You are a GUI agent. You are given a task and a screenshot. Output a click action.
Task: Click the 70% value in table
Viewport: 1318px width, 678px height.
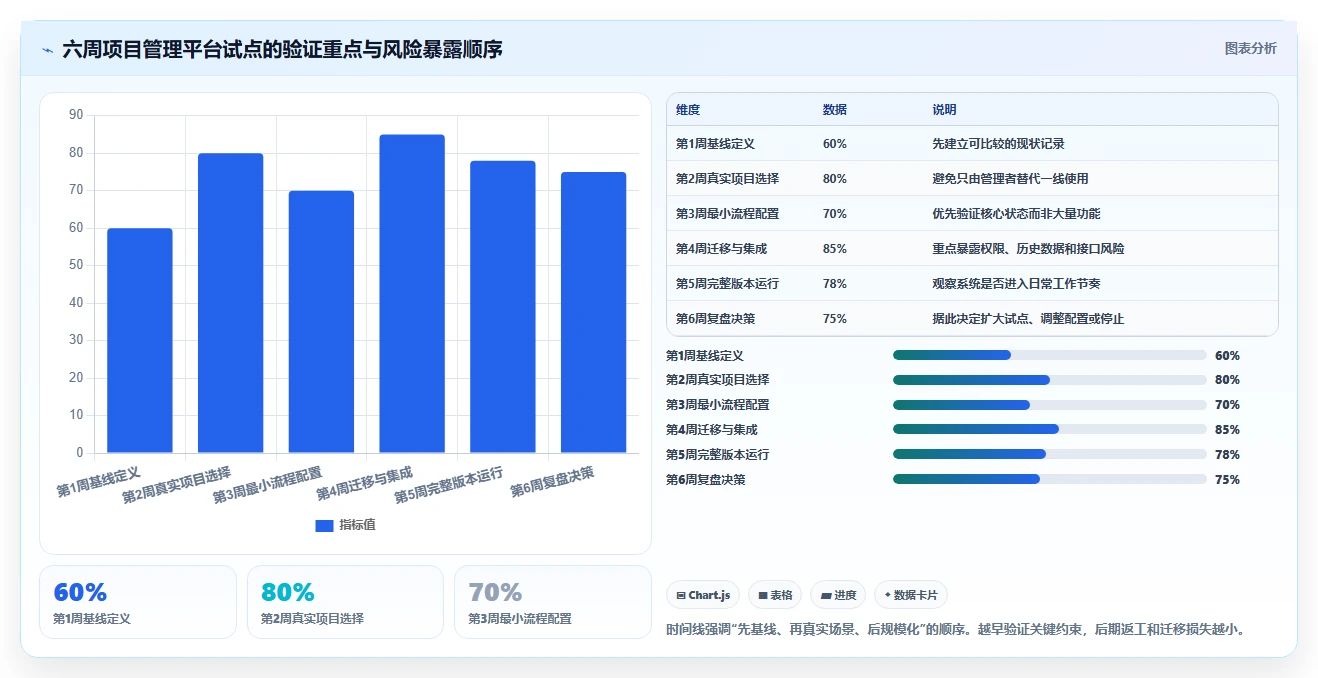[835, 214]
